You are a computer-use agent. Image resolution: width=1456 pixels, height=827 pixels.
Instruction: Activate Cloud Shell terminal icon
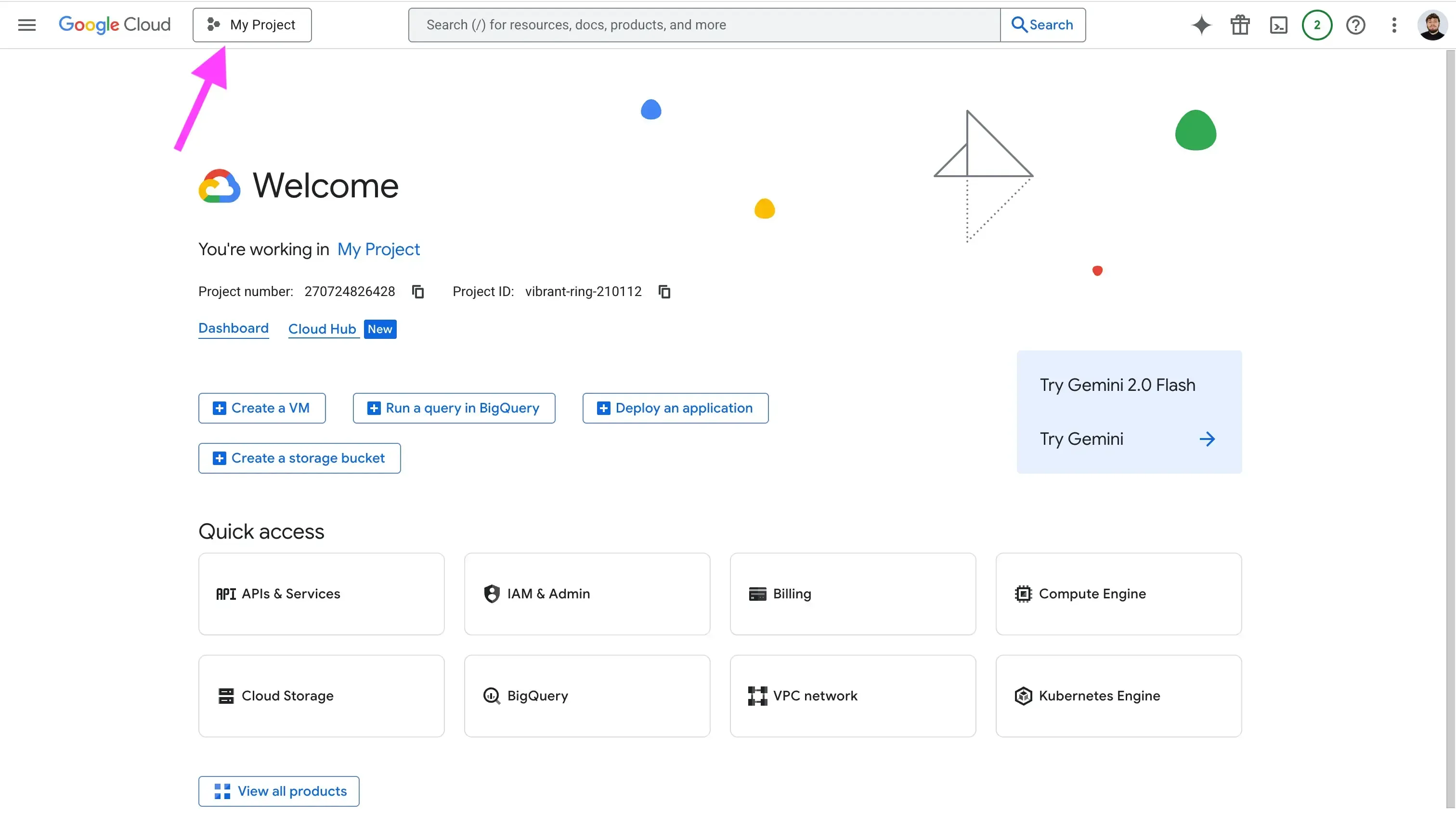1278,25
